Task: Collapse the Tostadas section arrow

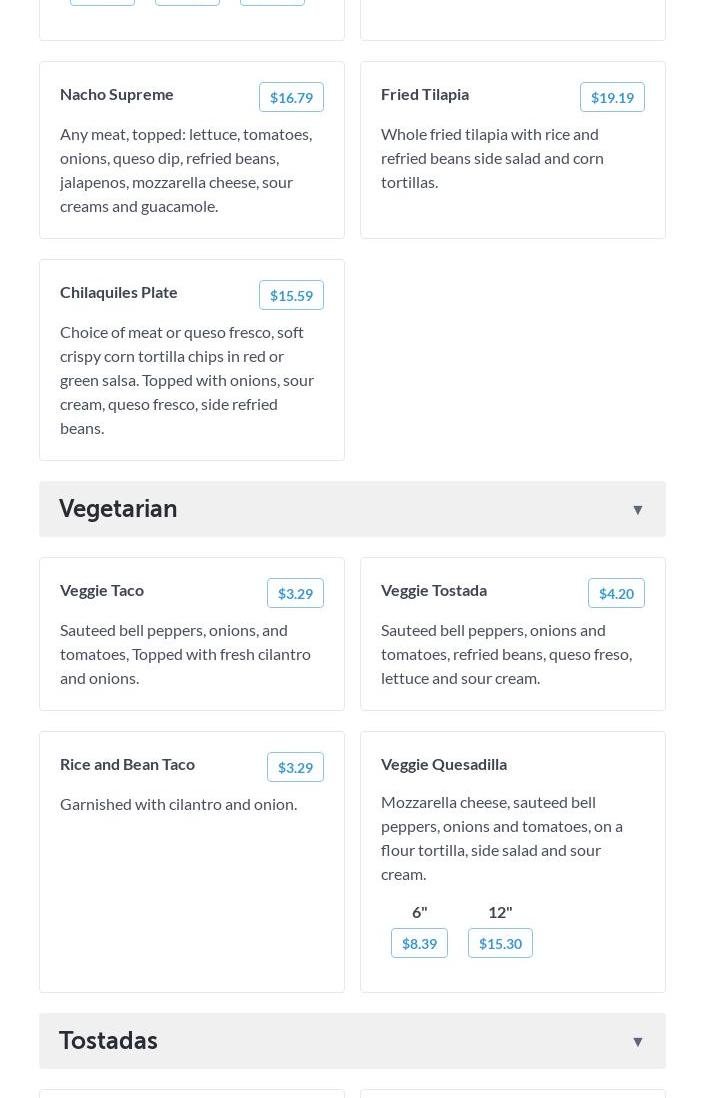Action: point(637,1042)
